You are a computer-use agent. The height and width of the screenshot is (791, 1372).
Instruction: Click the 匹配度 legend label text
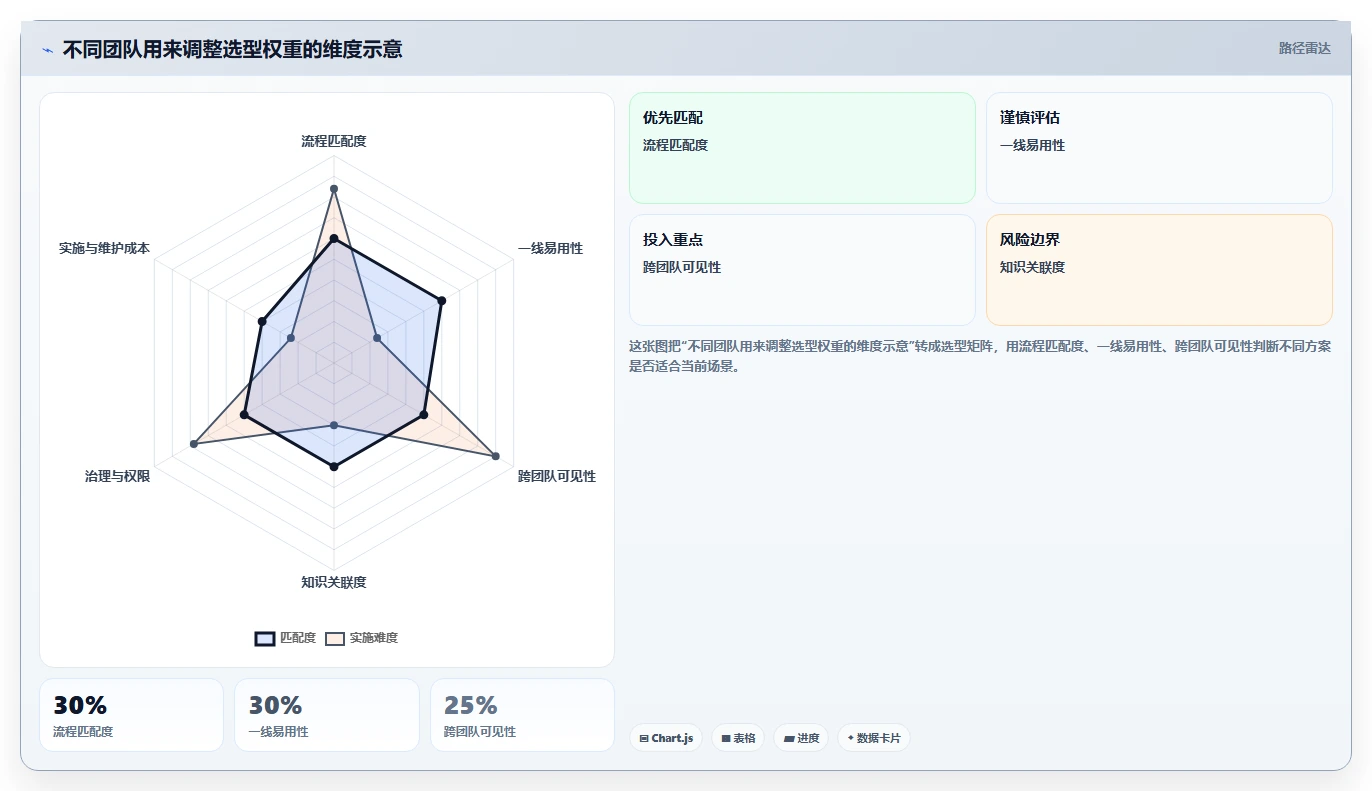coord(298,638)
